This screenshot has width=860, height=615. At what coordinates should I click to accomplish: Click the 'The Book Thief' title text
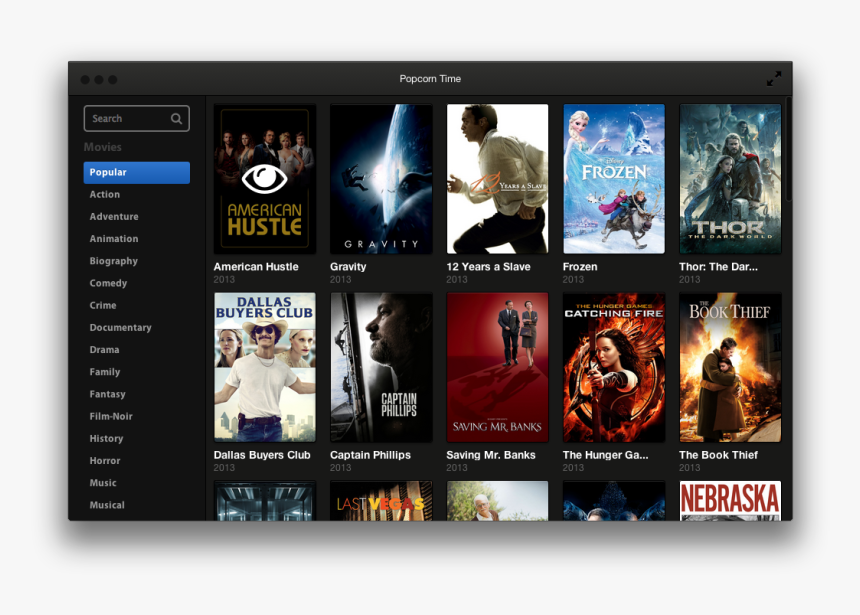[x=718, y=455]
